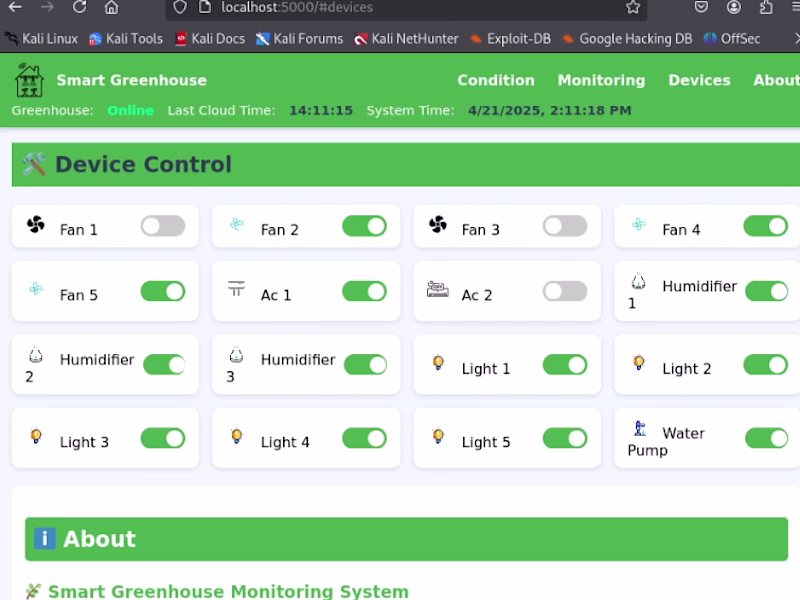The image size is (800, 600).
Task: Click the green Online status text
Action: pyautogui.click(x=131, y=110)
